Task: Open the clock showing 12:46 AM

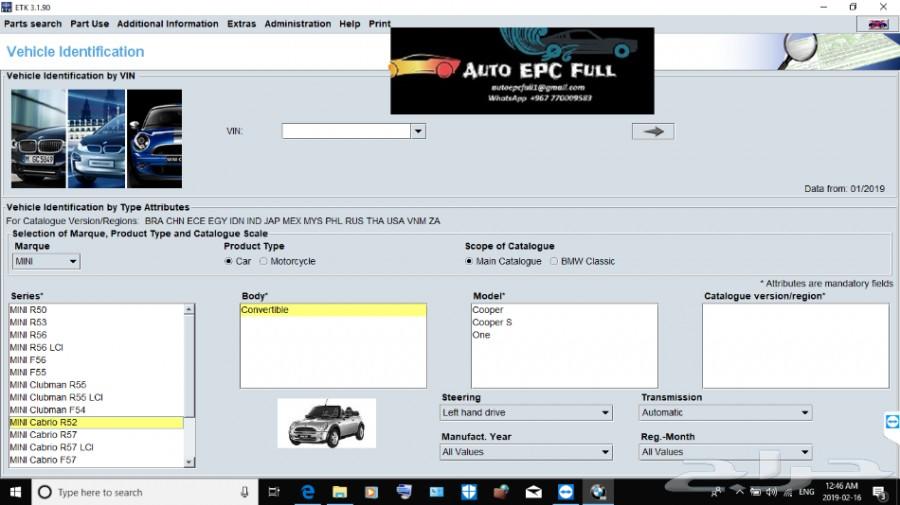Action: coord(842,492)
